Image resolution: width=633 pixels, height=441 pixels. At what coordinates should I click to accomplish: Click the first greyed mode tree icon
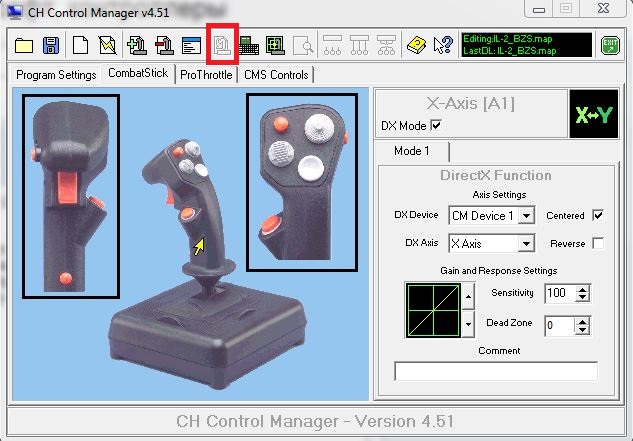click(333, 45)
